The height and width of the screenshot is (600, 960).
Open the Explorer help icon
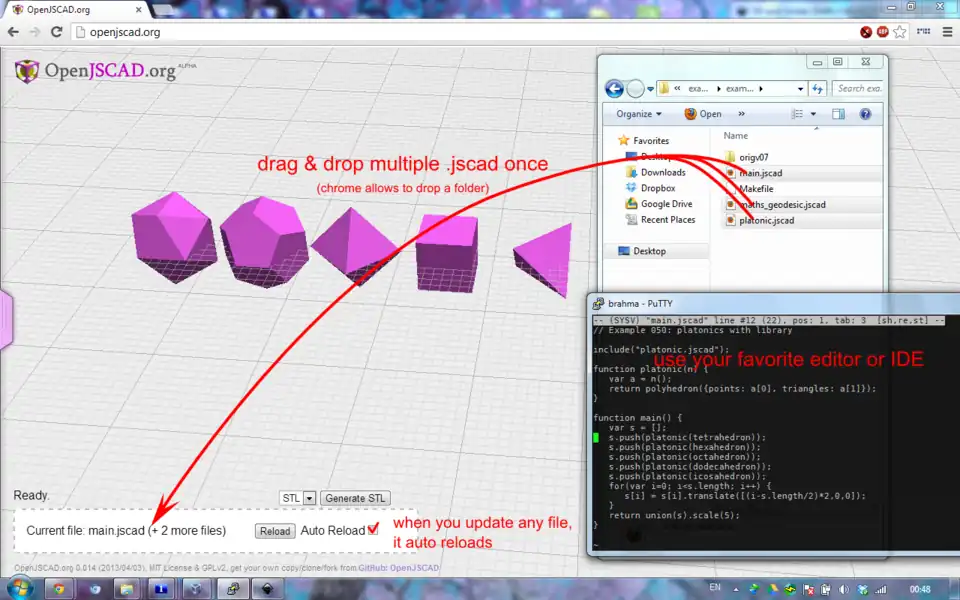click(x=865, y=114)
